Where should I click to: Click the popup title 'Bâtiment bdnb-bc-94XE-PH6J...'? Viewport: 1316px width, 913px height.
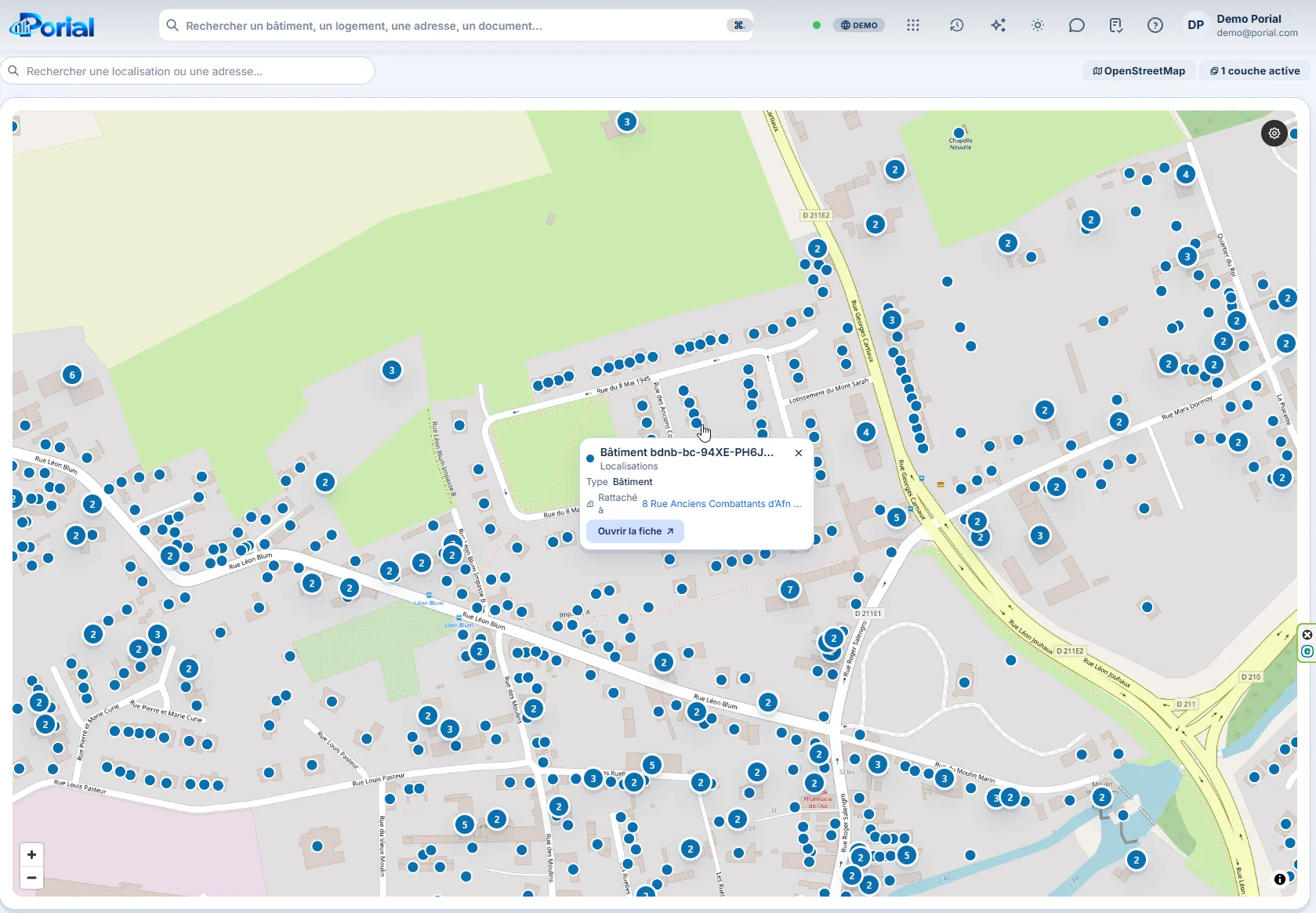tap(687, 452)
